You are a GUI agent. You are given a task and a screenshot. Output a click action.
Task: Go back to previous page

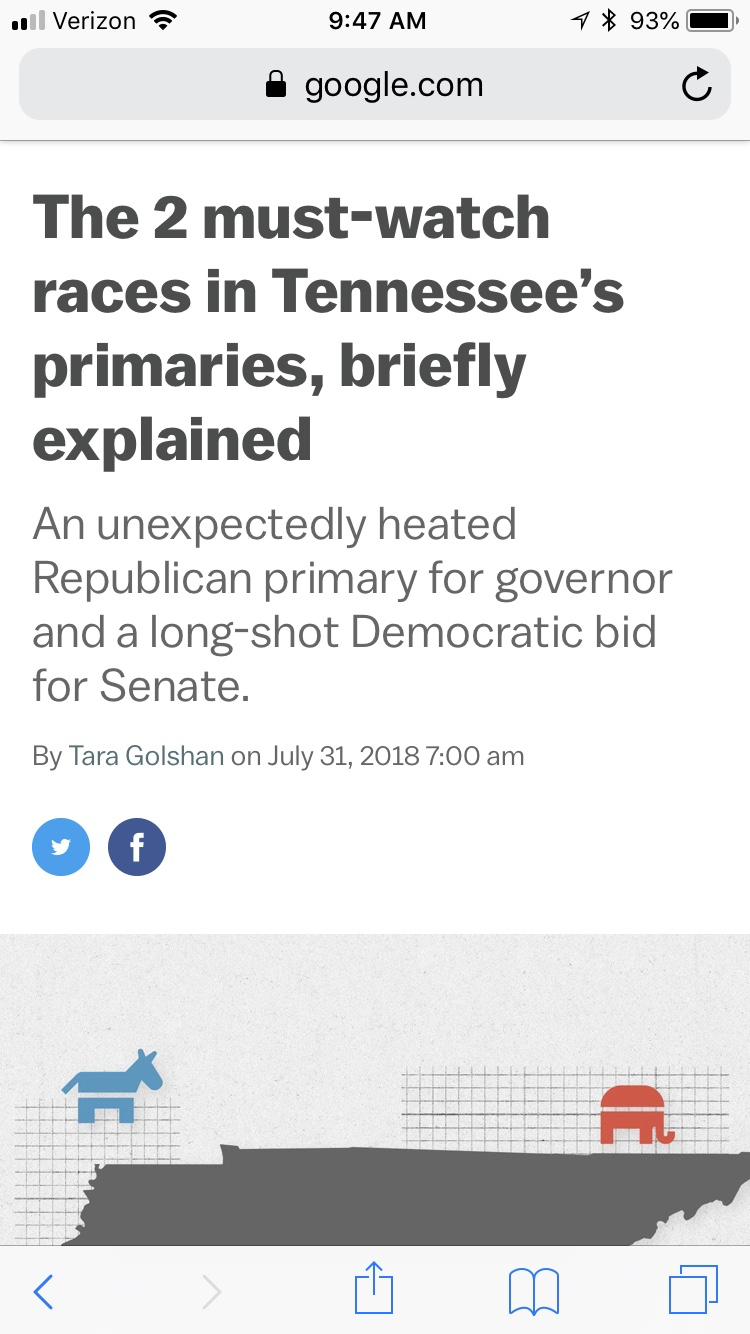tap(43, 1292)
